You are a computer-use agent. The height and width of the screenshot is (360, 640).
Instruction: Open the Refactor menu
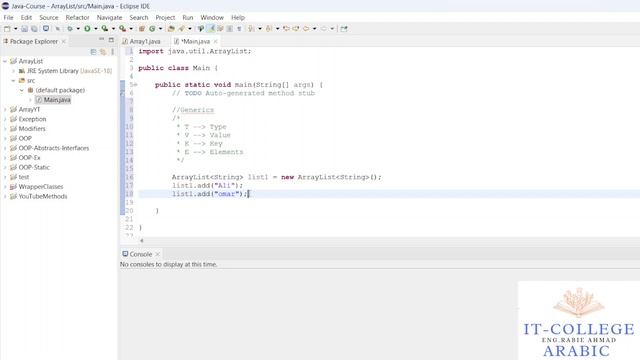click(77, 18)
